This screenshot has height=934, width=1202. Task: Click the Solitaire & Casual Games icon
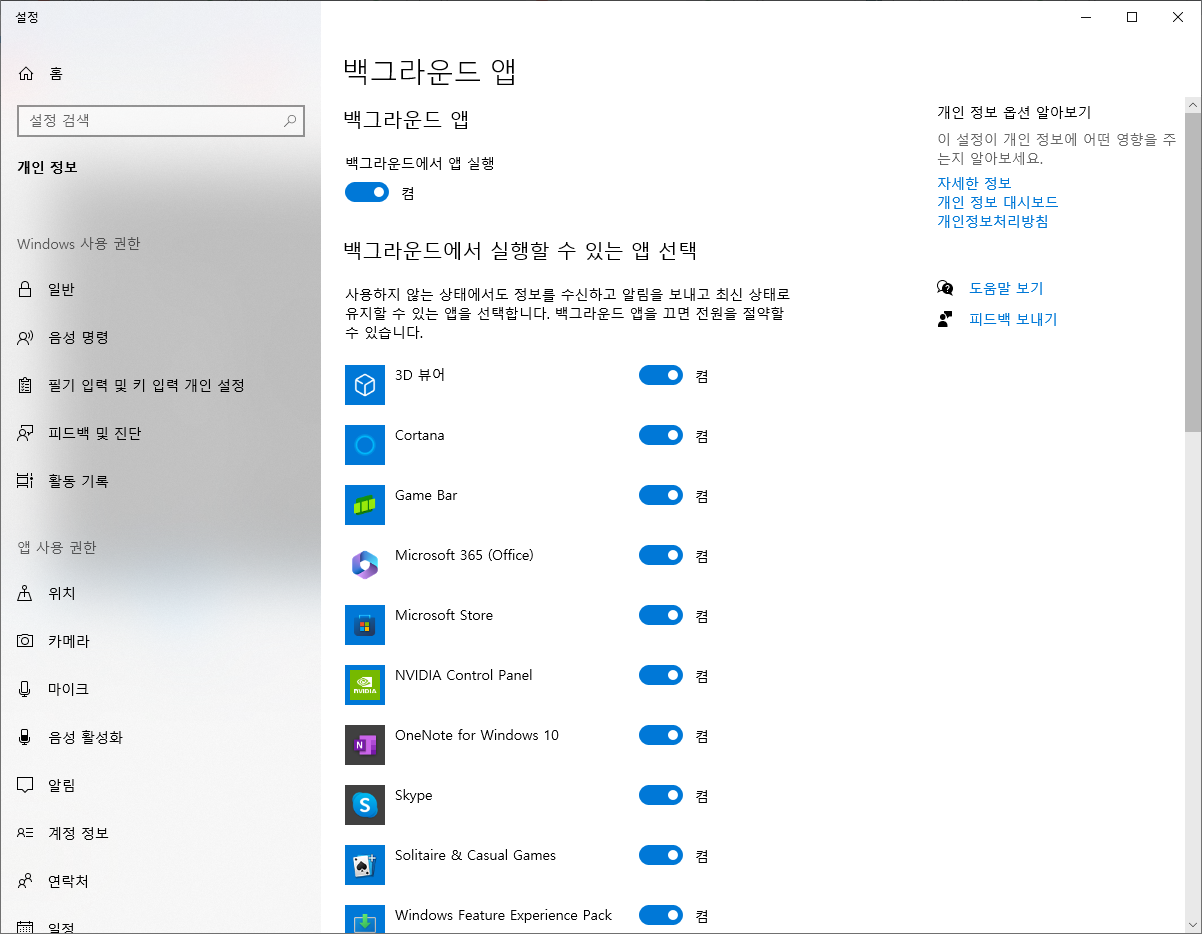[365, 865]
